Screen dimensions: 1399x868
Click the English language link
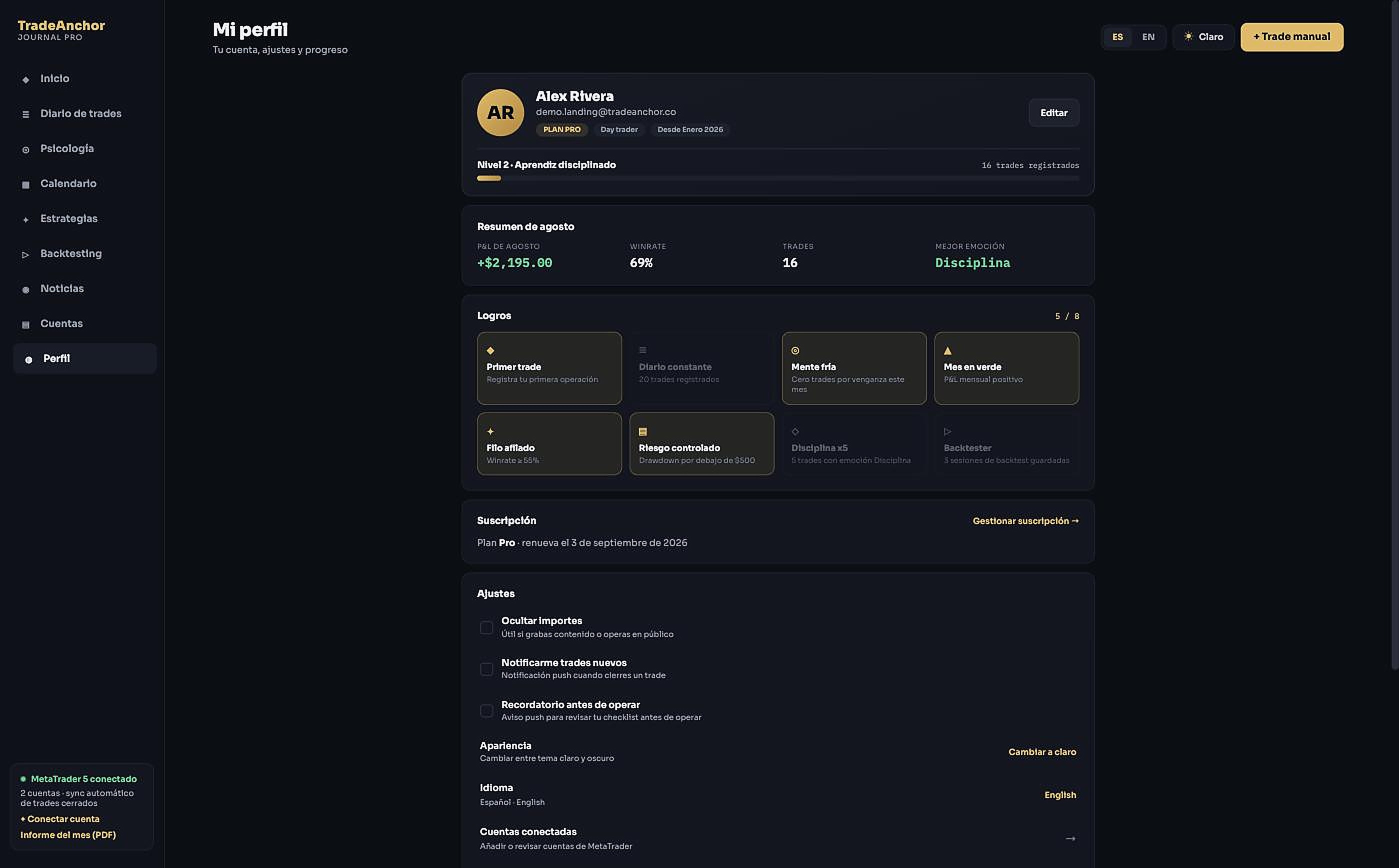point(1059,794)
